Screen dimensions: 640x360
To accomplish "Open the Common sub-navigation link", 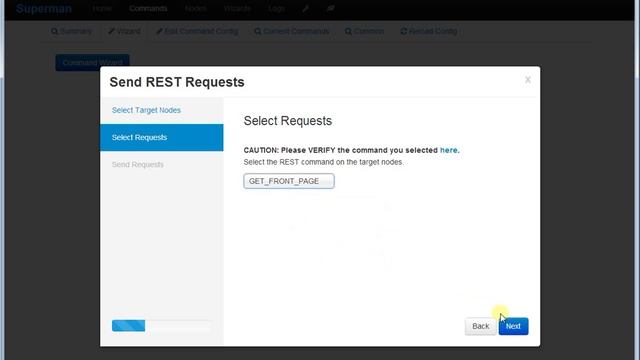I will (x=364, y=31).
